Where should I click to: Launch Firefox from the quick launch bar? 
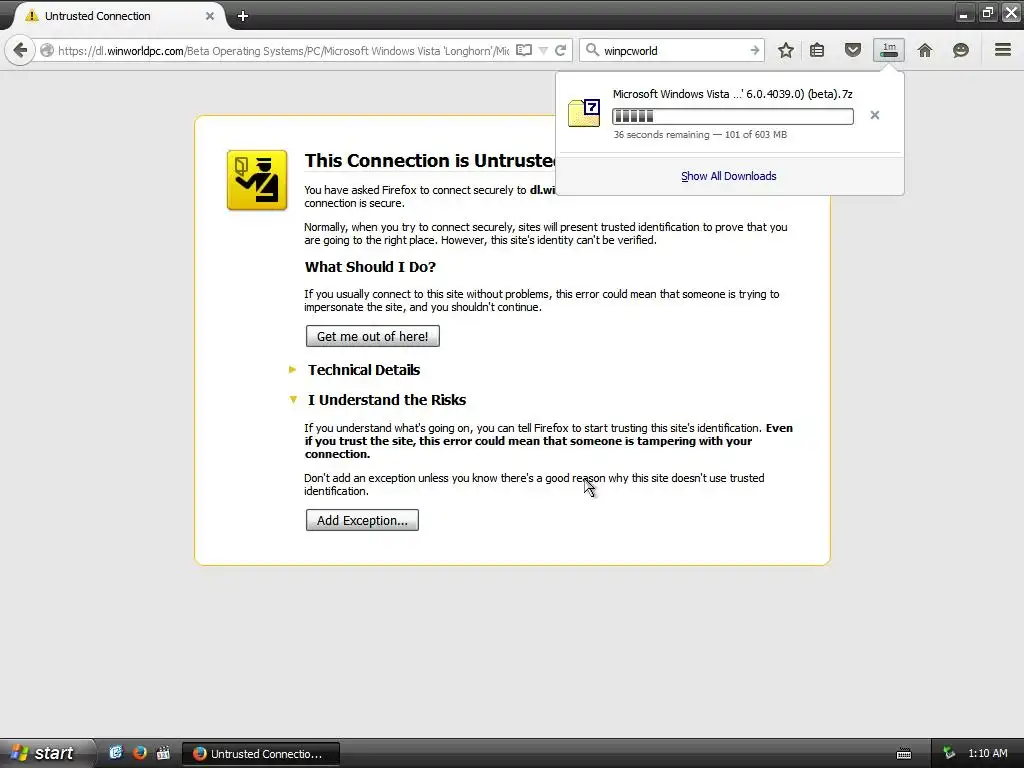pos(139,753)
